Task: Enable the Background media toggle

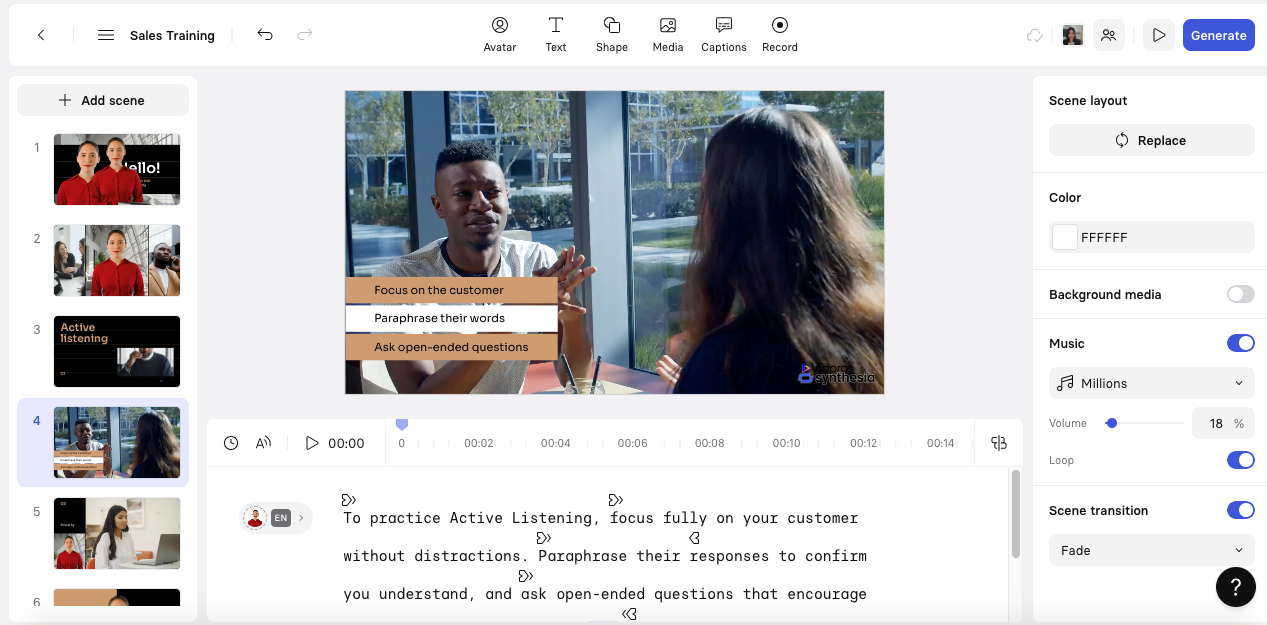Action: (x=1240, y=294)
